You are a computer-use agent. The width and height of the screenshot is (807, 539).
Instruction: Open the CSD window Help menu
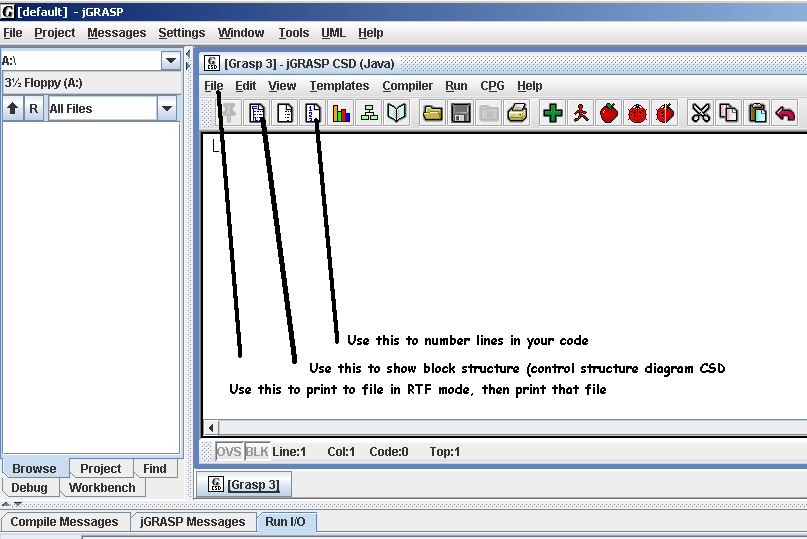[530, 86]
